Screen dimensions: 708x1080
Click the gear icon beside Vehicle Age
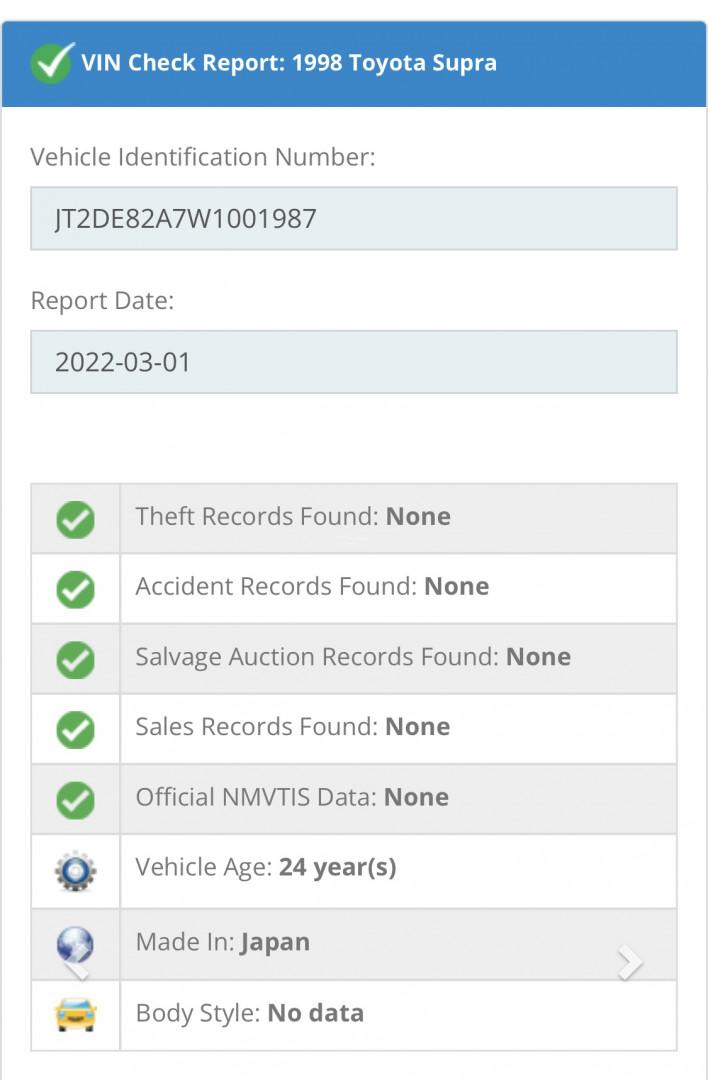click(75, 870)
